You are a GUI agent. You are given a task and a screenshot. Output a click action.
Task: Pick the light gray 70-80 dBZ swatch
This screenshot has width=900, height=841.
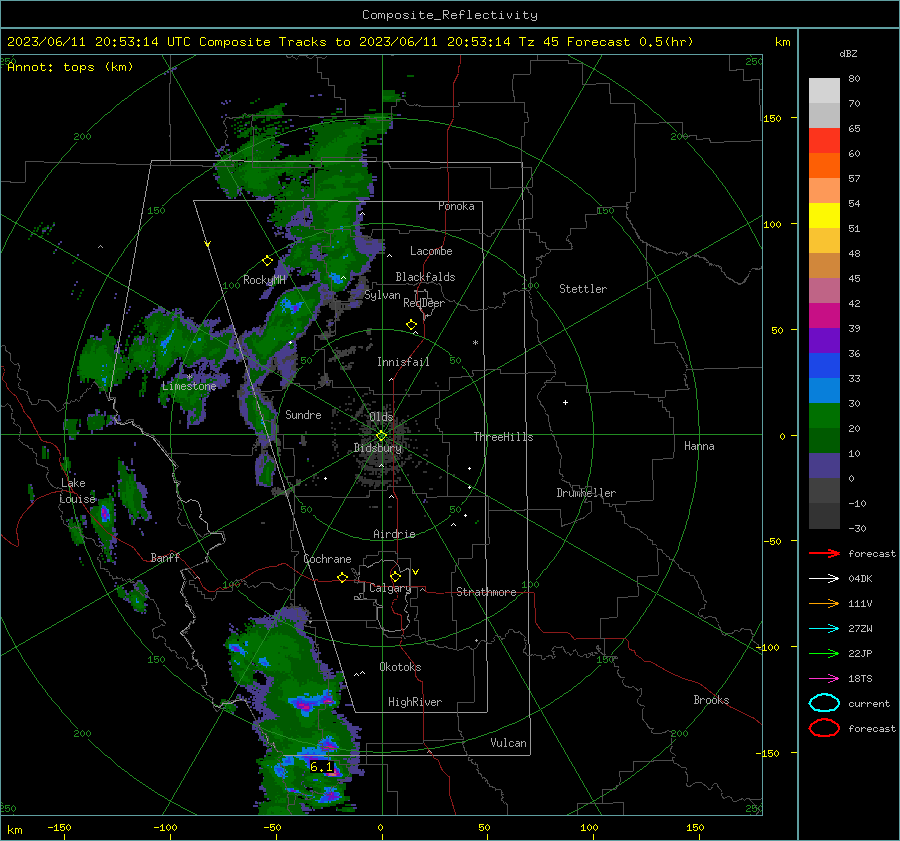pos(824,91)
